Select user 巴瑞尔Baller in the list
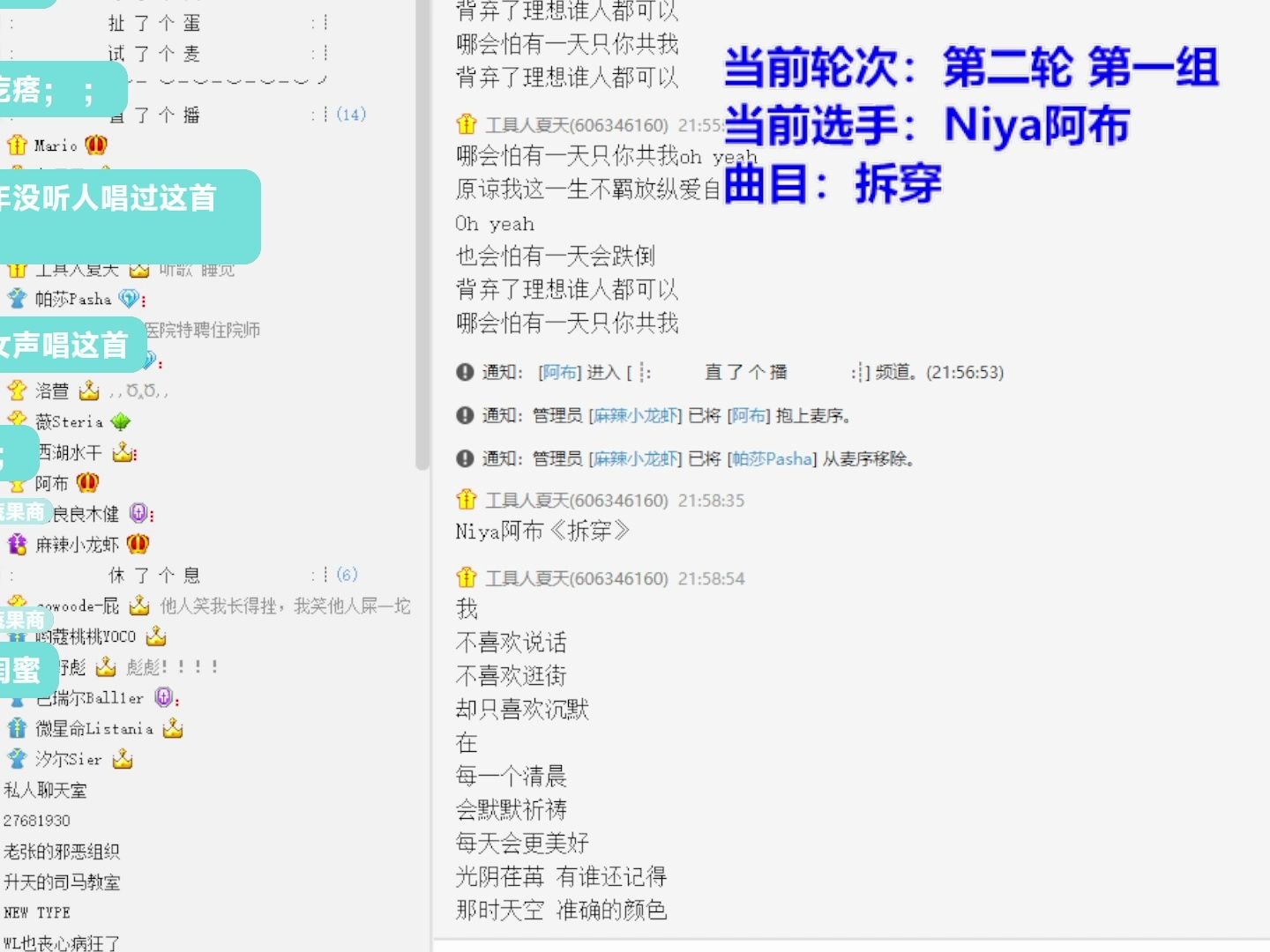The width and height of the screenshot is (1270, 952). (x=90, y=697)
